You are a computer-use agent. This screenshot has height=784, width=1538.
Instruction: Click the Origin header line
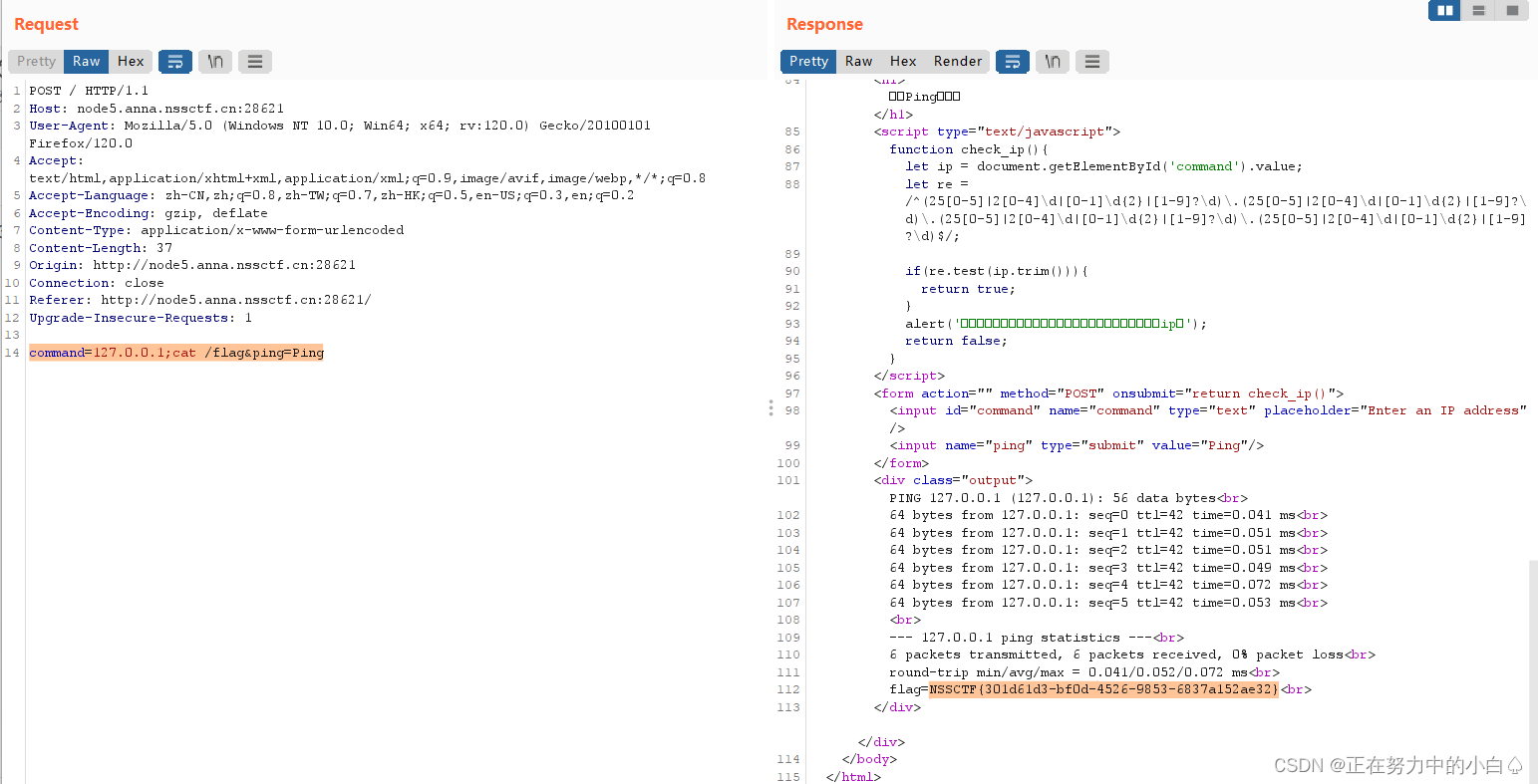tap(192, 265)
